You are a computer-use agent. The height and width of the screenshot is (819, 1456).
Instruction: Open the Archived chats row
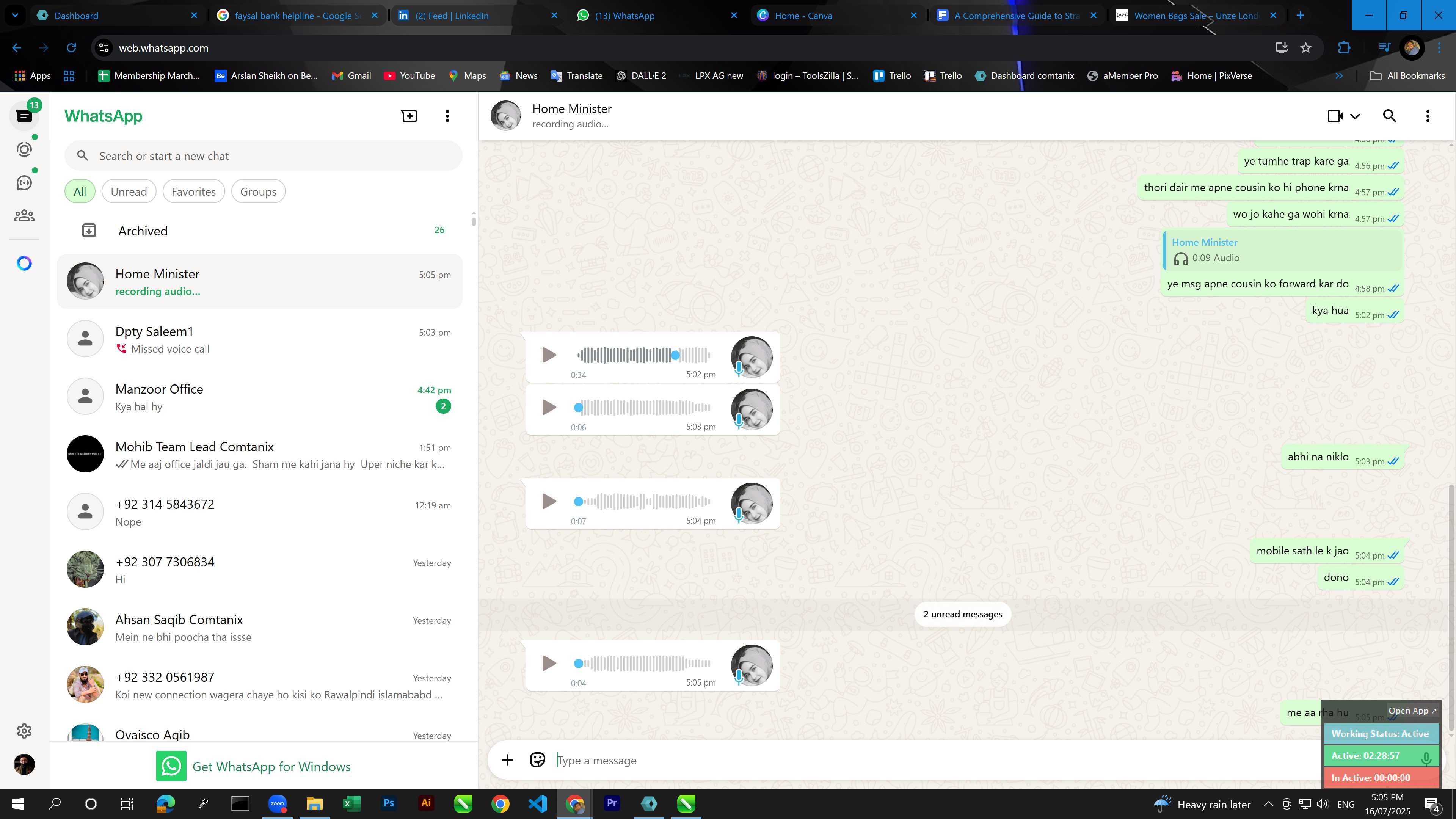pyautogui.click(x=260, y=231)
